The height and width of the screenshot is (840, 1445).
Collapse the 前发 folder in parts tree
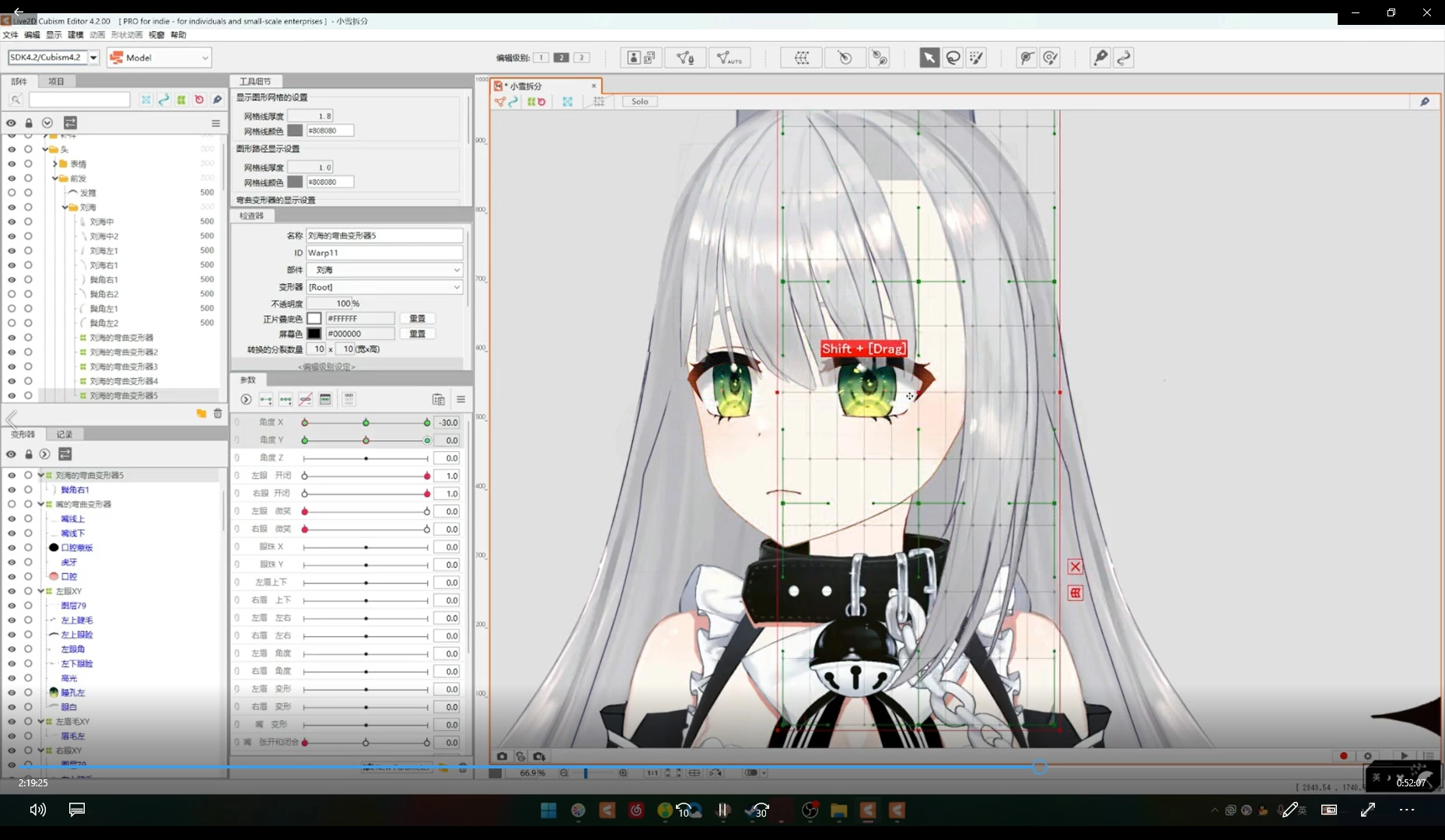55,178
